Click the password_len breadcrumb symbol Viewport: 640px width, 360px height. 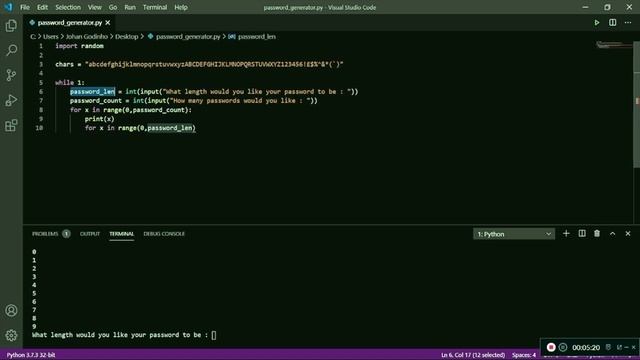coord(257,37)
